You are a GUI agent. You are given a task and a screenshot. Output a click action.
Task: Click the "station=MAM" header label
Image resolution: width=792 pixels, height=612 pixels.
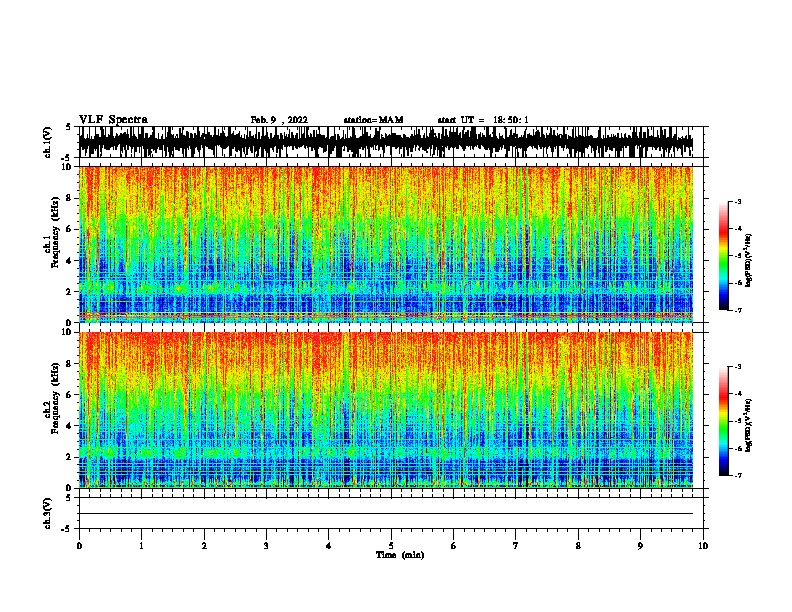373,120
